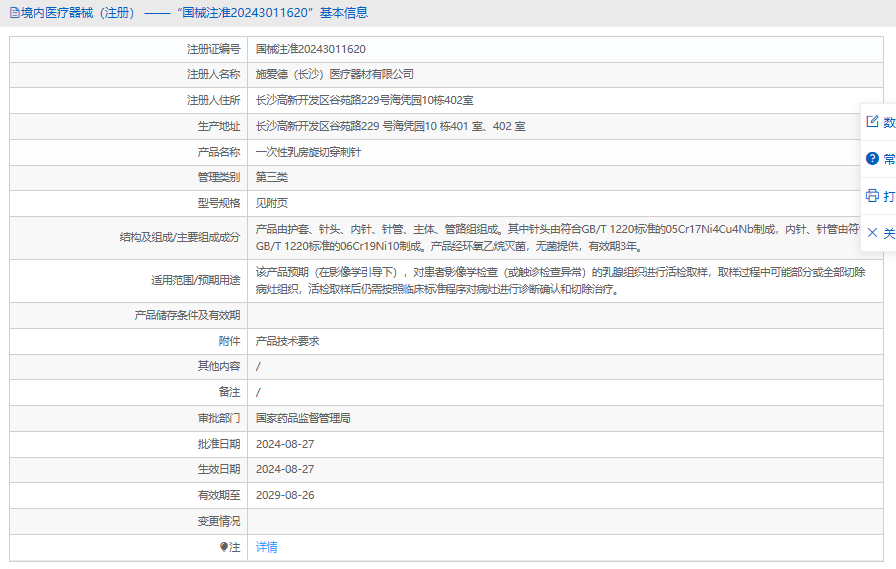Click the X close icon in side panel

[872, 233]
